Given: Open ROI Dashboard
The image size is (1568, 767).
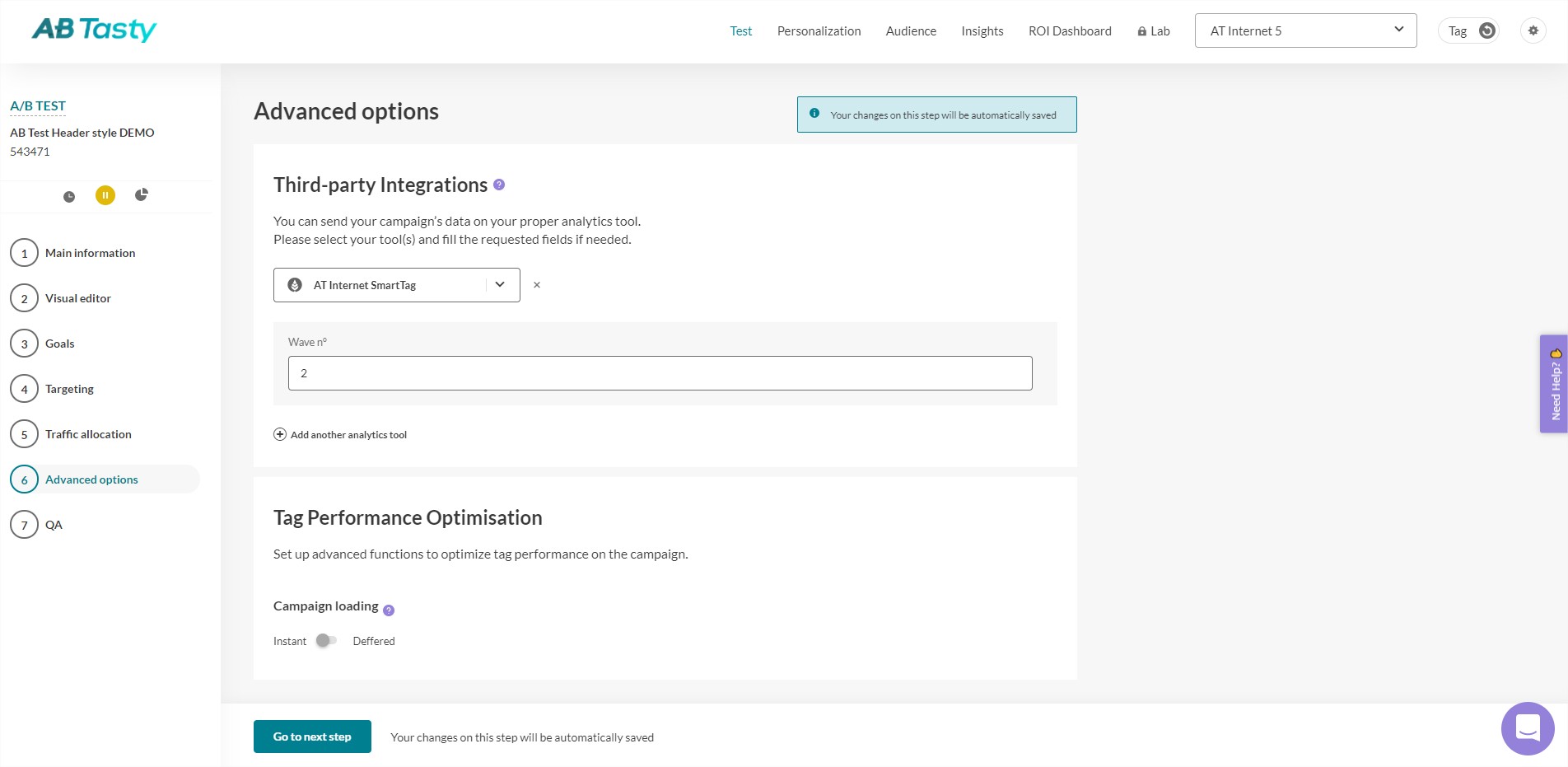Looking at the screenshot, I should [1070, 31].
